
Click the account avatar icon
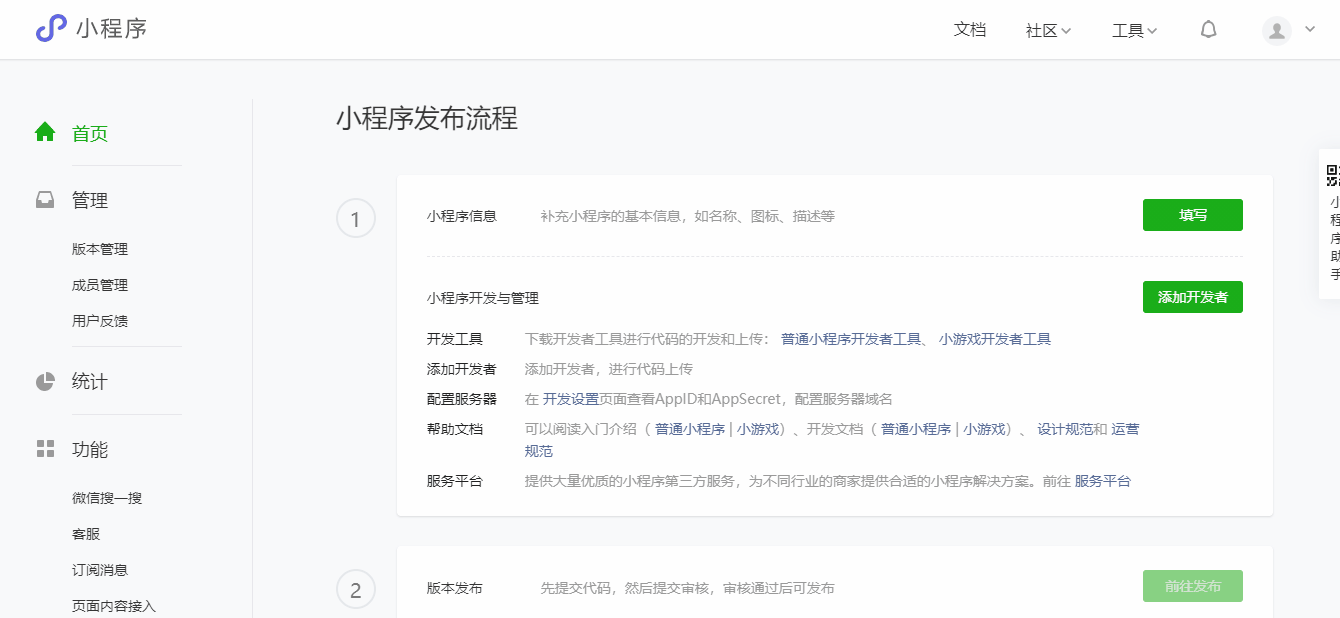(1276, 30)
